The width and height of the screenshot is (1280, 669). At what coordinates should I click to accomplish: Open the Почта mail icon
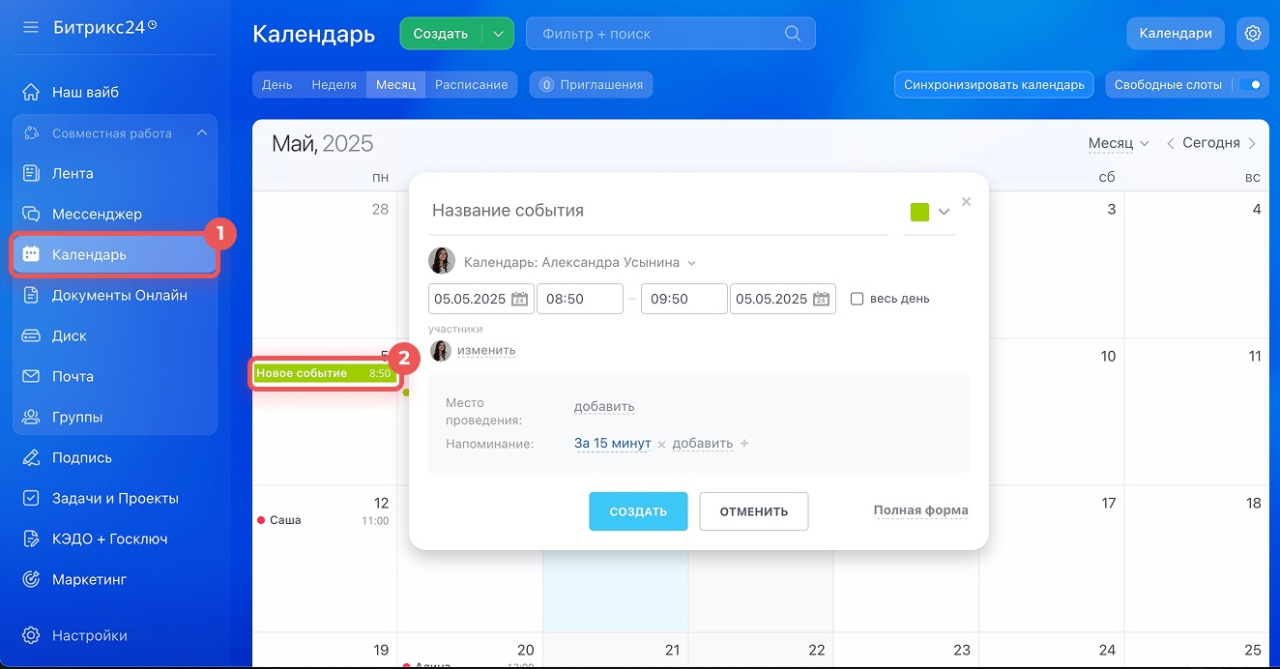point(31,376)
